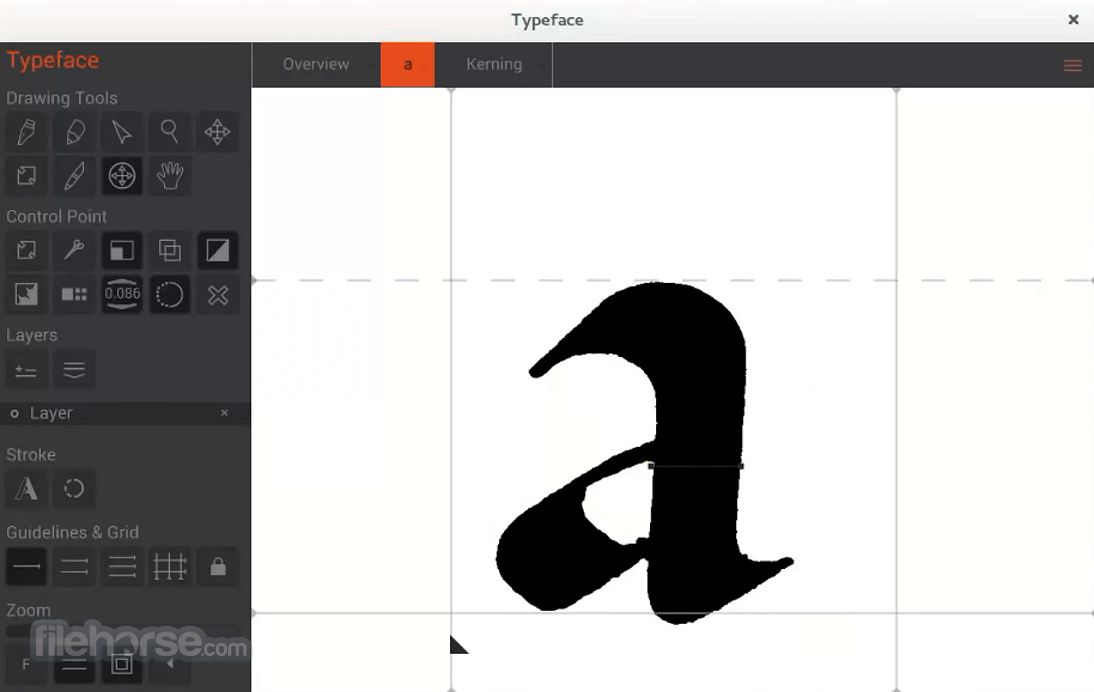Click the dashed circle icon under Stroke
Image resolution: width=1094 pixels, height=692 pixels.
(74, 488)
